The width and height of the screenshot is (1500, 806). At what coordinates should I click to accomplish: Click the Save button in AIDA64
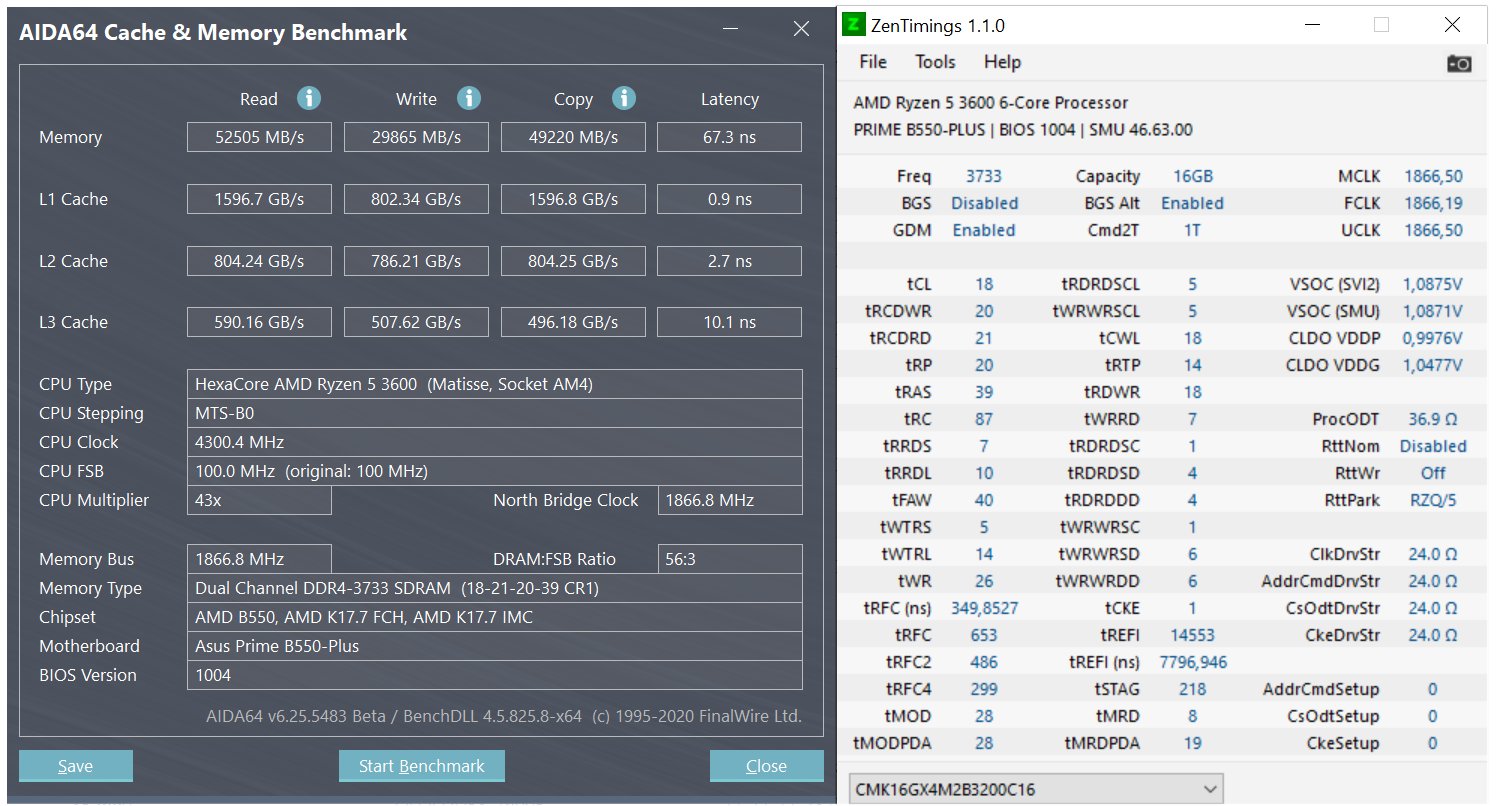click(x=76, y=766)
